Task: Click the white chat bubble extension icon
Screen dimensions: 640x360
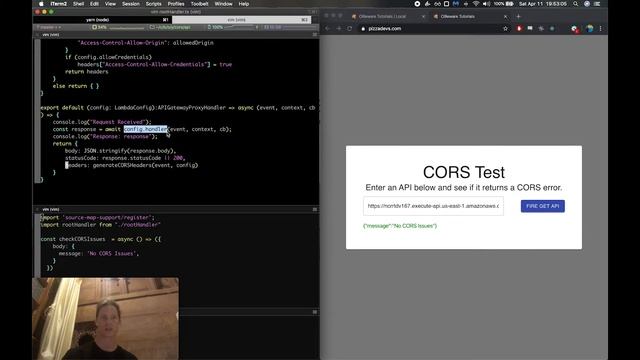Action: click(x=530, y=29)
